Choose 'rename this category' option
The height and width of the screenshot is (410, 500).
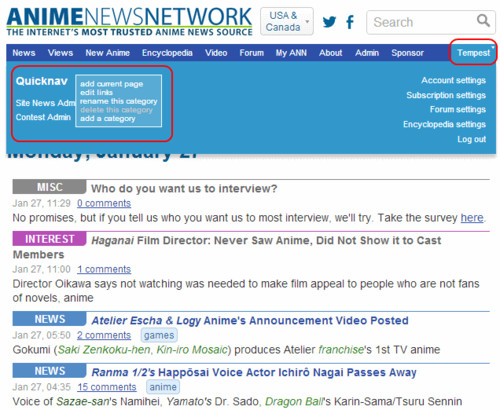click(118, 101)
